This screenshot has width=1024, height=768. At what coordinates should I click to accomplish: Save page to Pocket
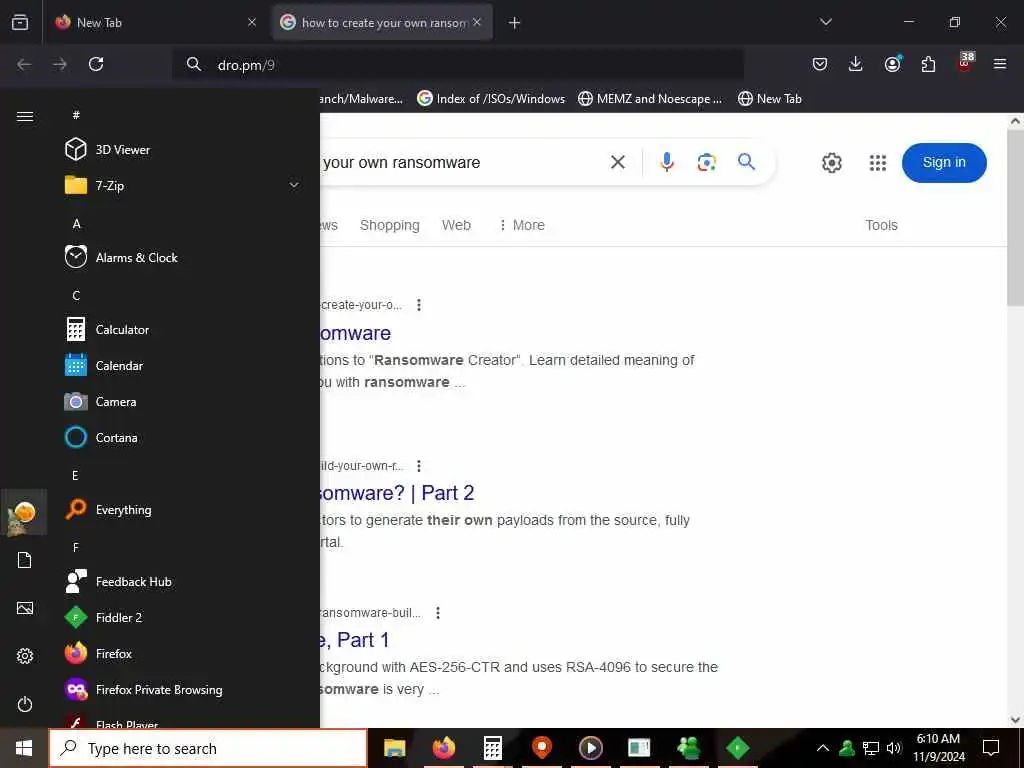[x=820, y=64]
